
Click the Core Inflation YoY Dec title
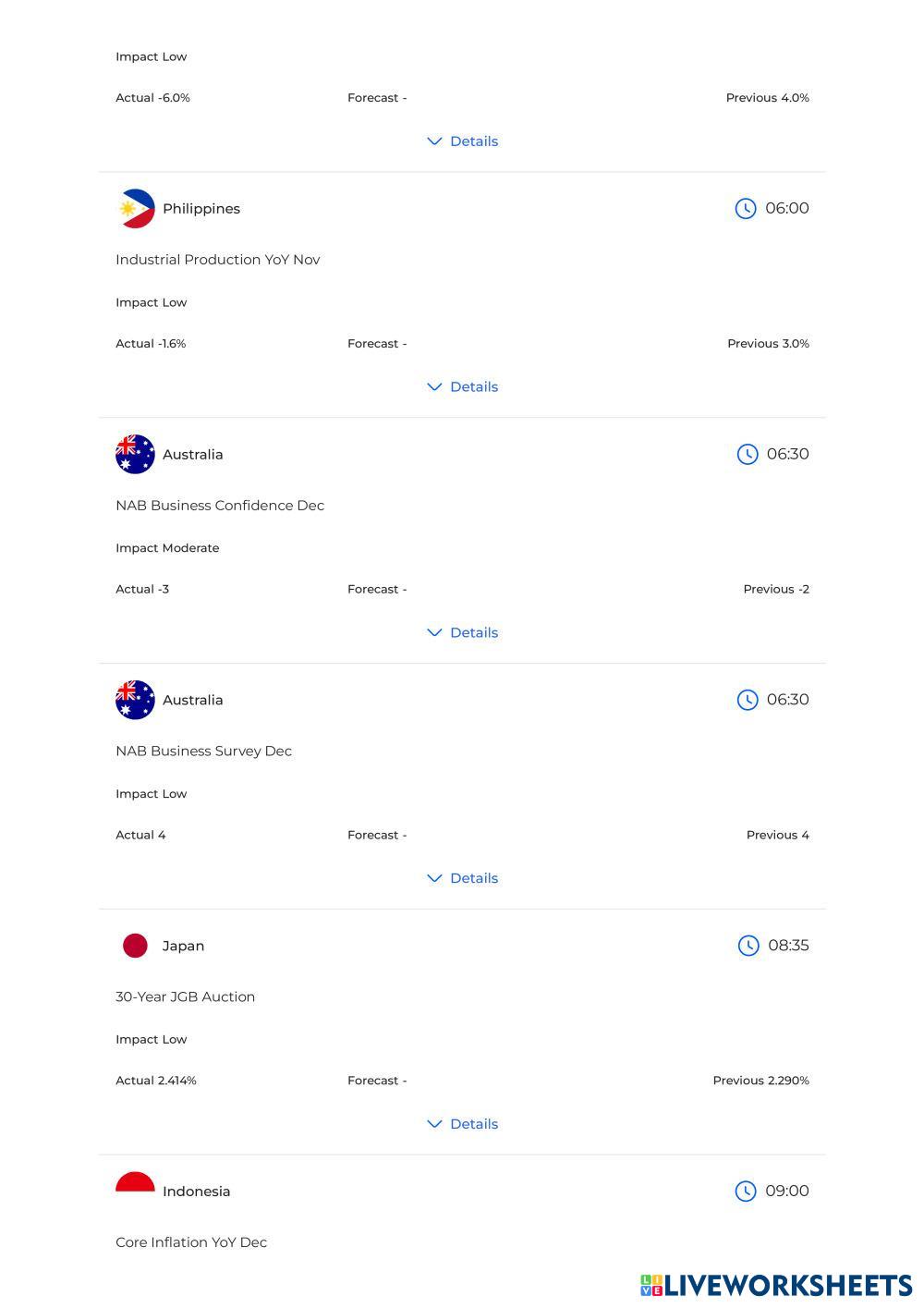[x=191, y=1242]
